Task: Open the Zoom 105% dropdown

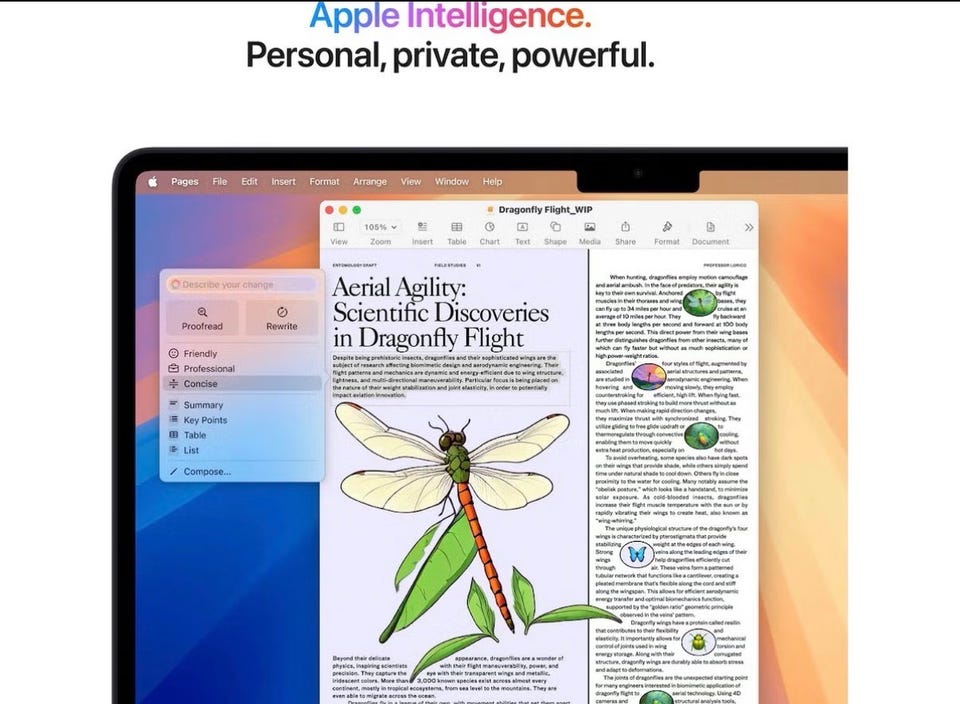Action: 380,227
